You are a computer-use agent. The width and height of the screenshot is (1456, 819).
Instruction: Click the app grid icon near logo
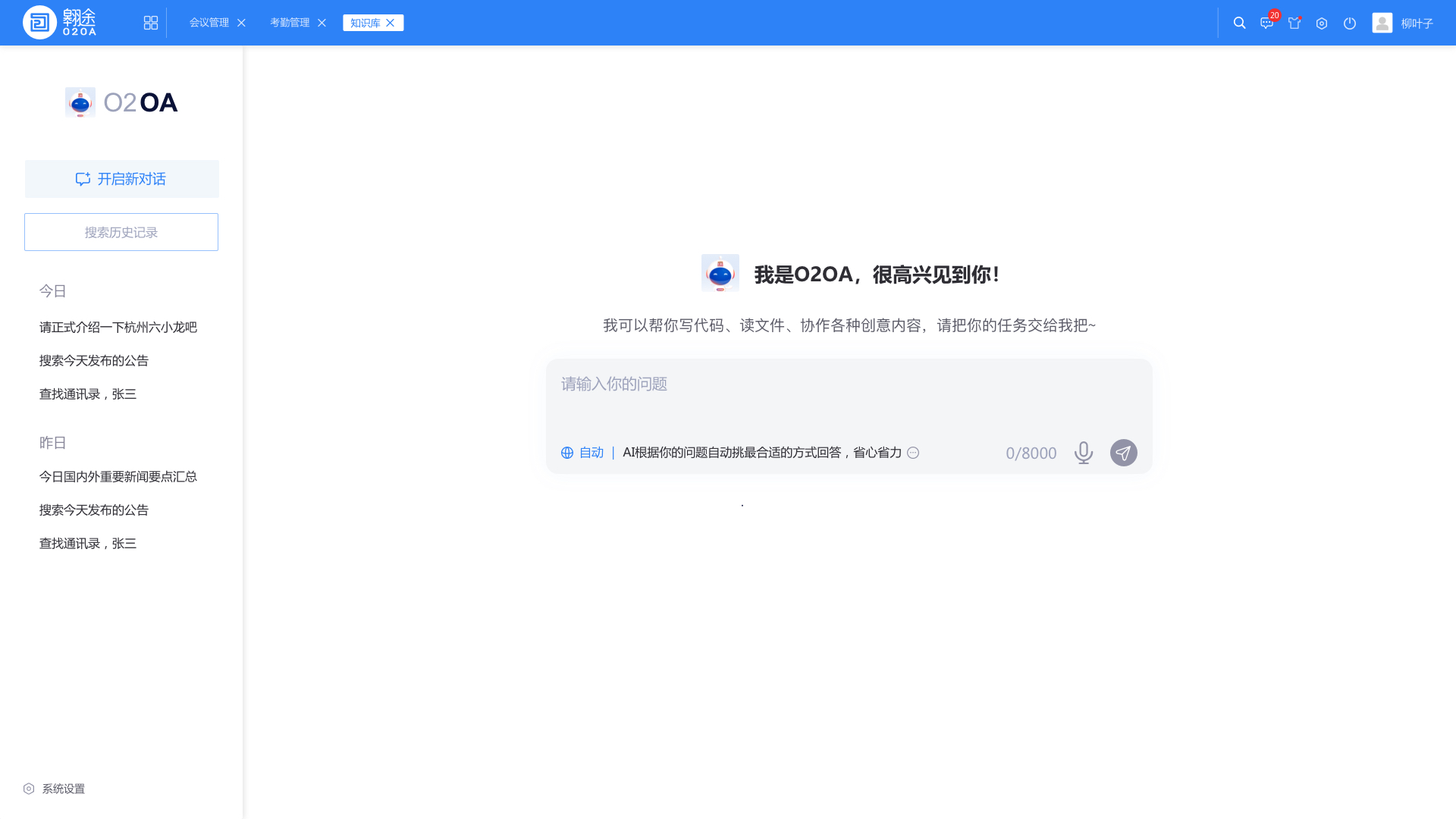pos(150,23)
